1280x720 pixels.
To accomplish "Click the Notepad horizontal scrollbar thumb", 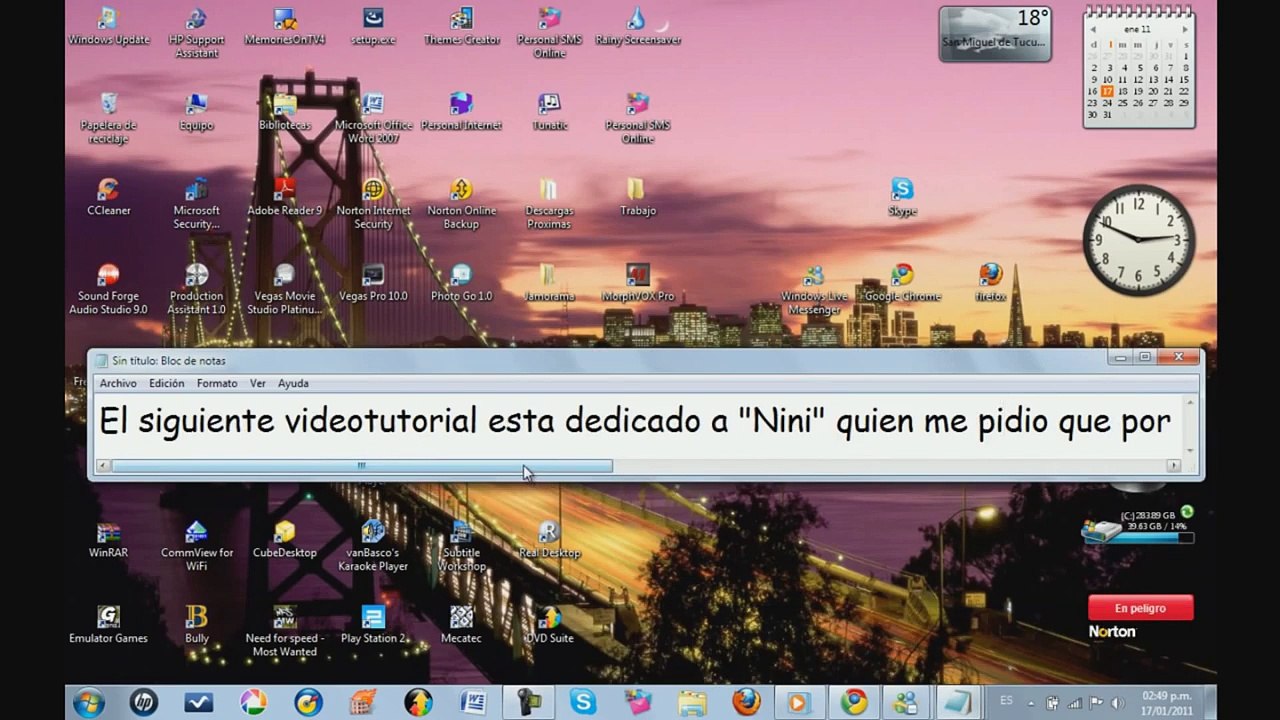I will pyautogui.click(x=362, y=466).
